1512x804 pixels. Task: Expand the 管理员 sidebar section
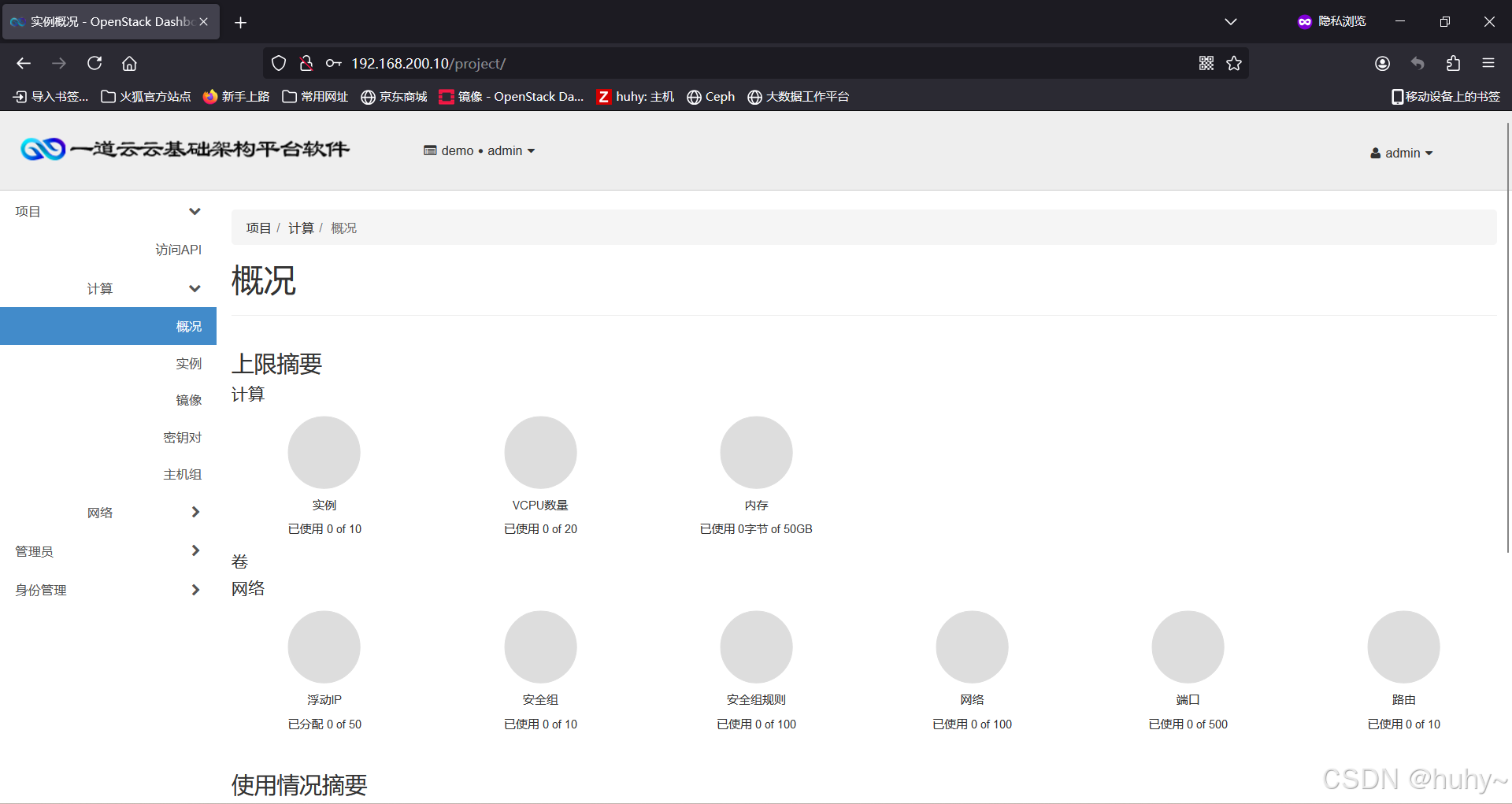[x=108, y=551]
